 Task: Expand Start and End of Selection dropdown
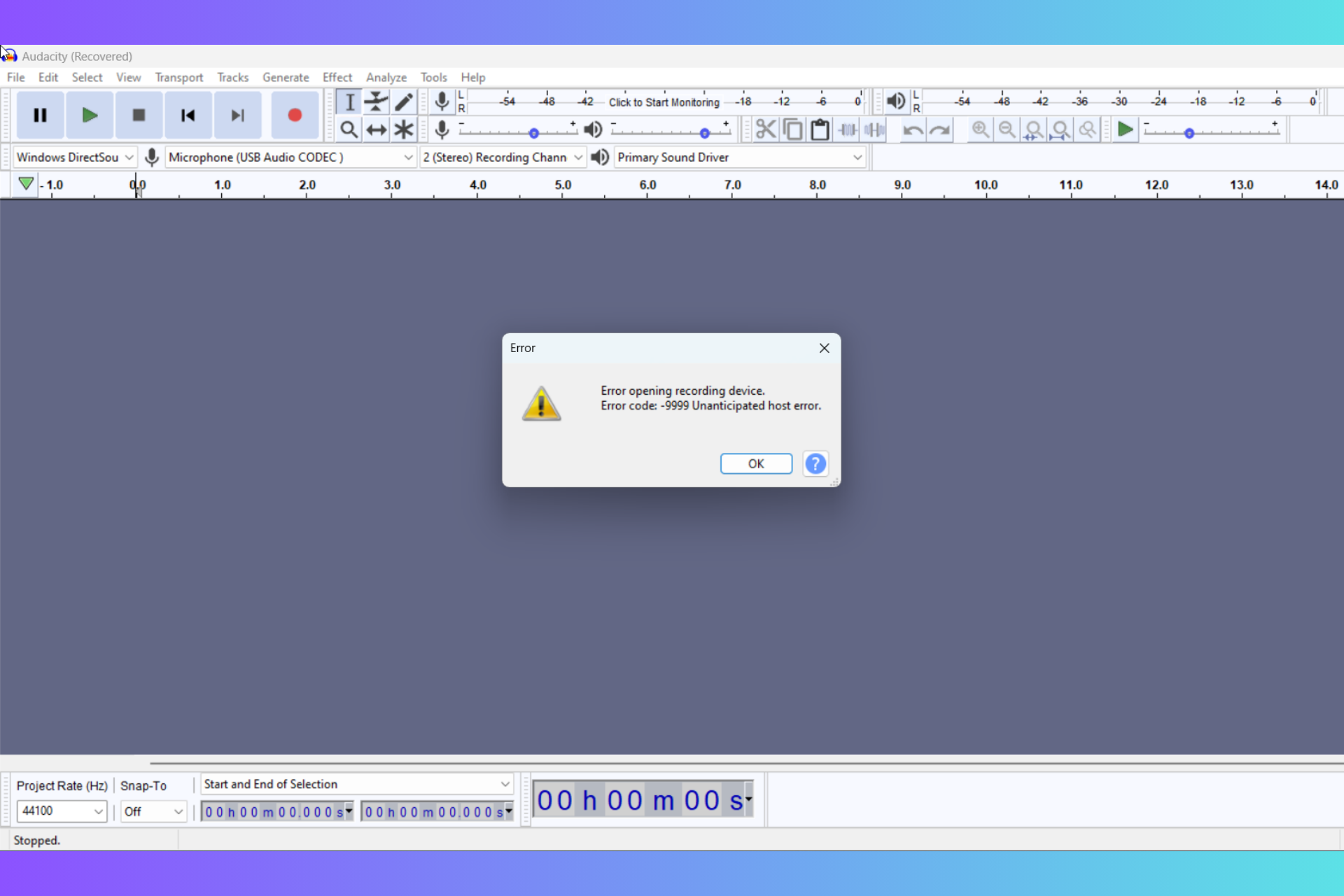pyautogui.click(x=357, y=785)
